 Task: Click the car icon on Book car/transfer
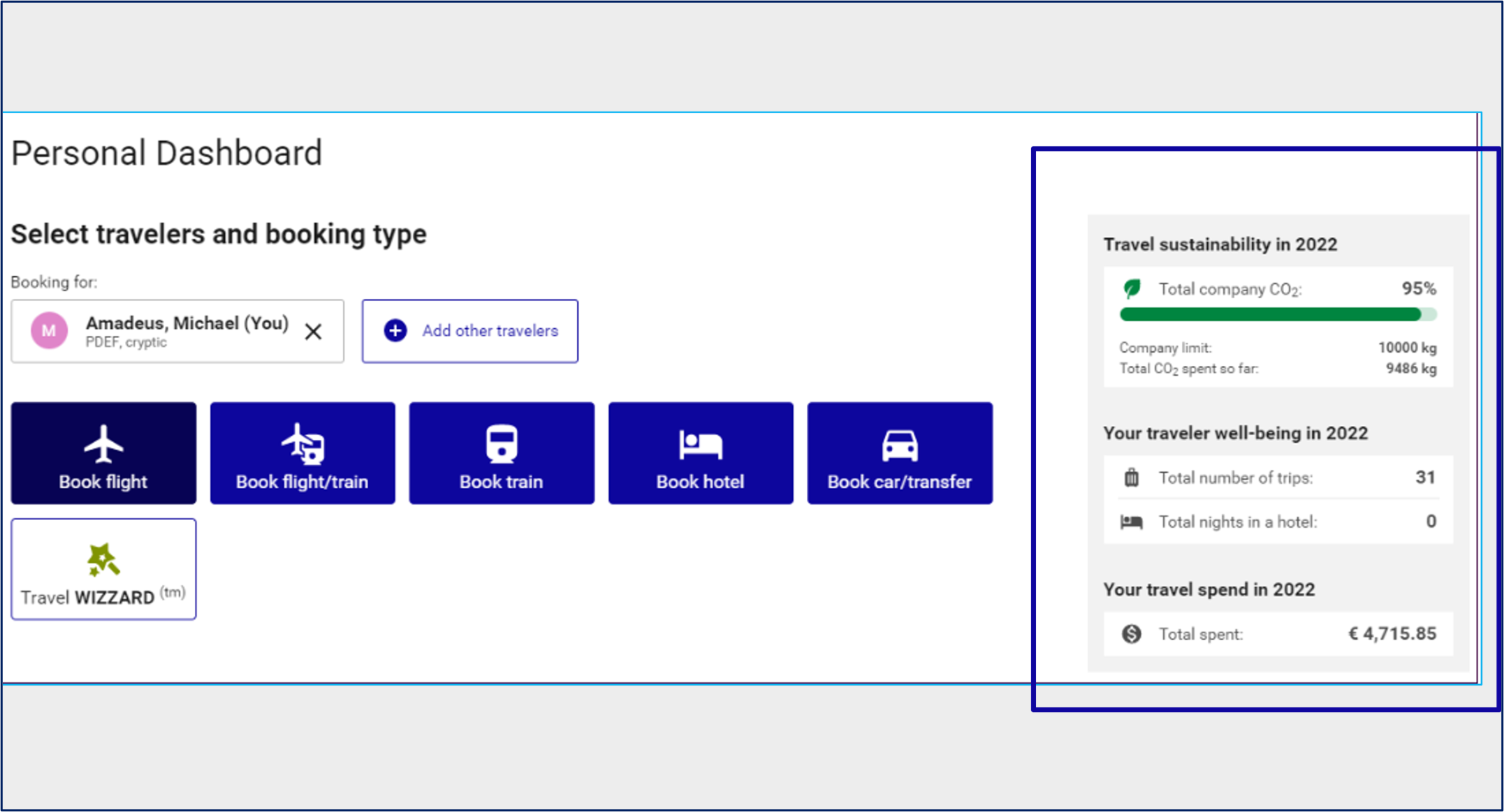pos(900,445)
